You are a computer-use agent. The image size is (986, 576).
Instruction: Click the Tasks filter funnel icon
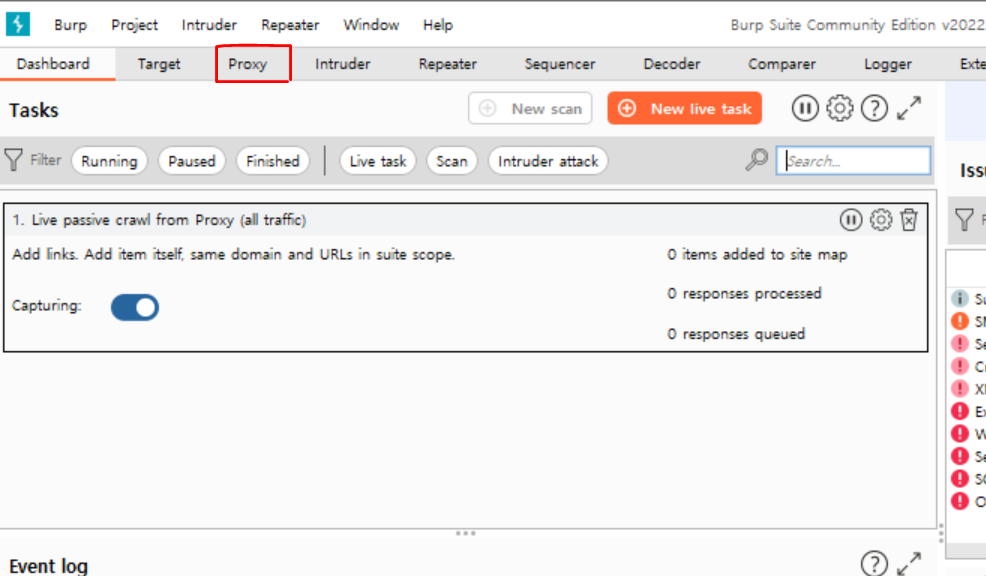[13, 160]
